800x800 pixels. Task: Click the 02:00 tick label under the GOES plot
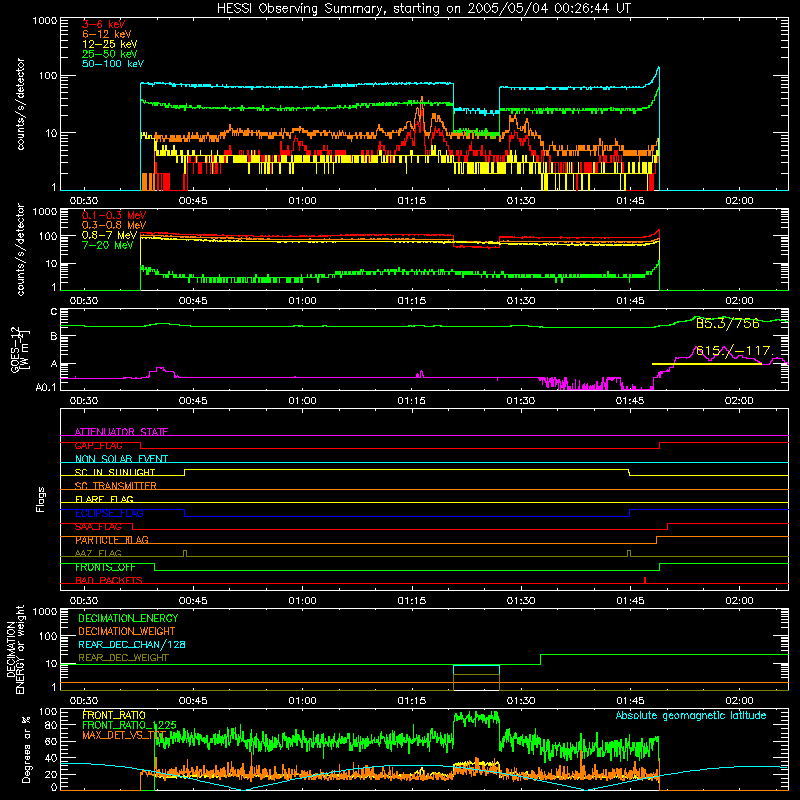pos(739,401)
